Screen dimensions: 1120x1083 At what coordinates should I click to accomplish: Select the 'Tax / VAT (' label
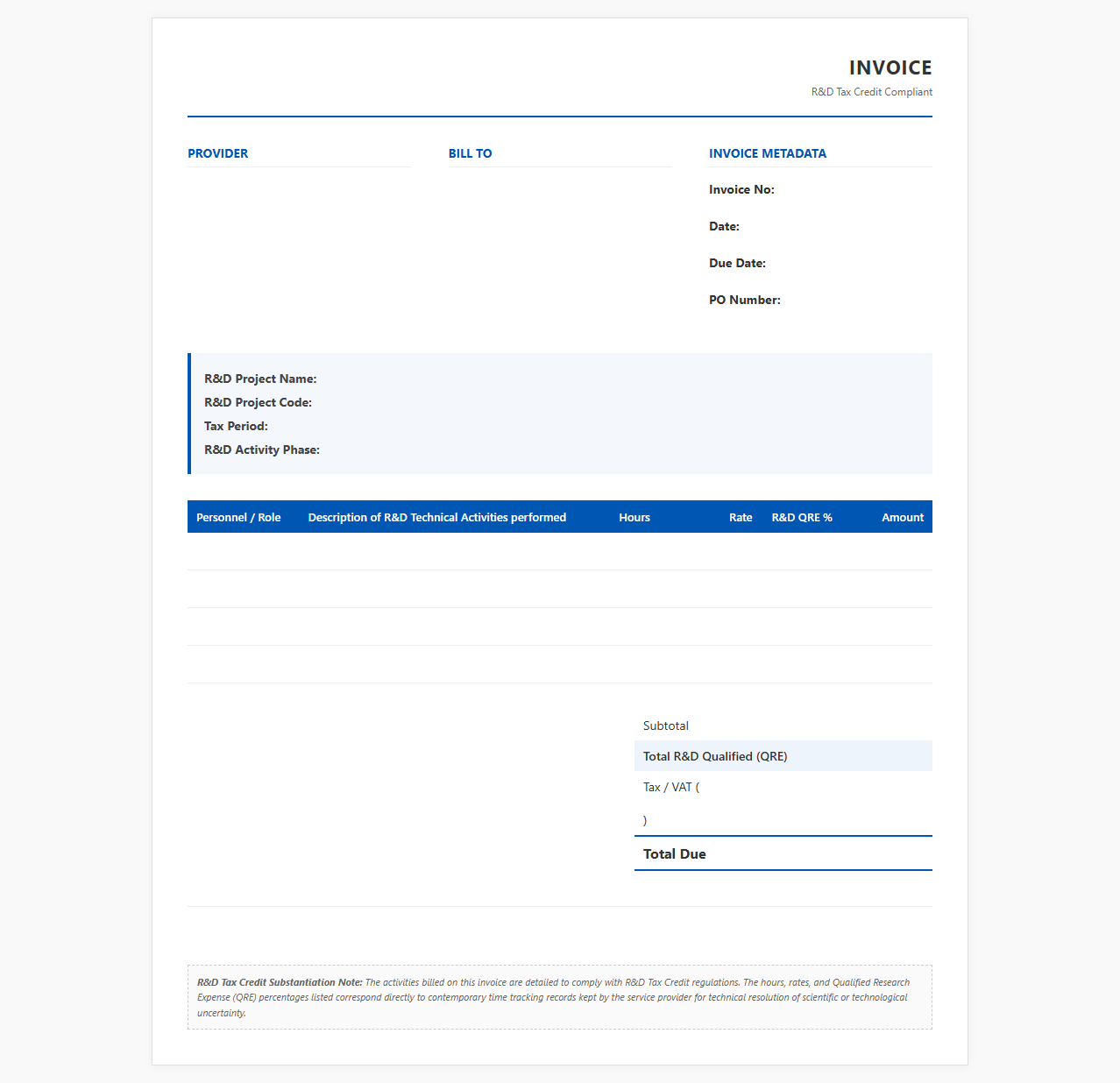click(x=671, y=787)
